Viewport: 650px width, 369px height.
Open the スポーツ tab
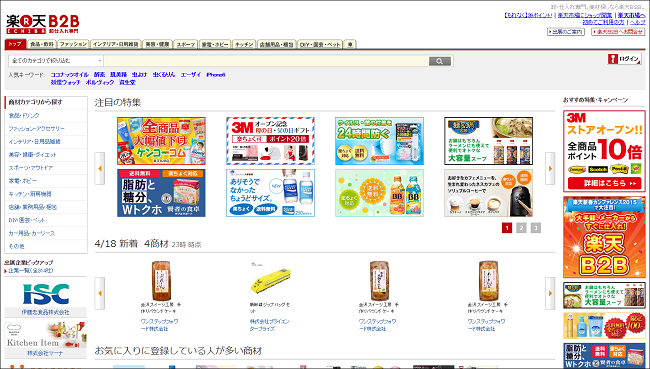click(x=186, y=44)
